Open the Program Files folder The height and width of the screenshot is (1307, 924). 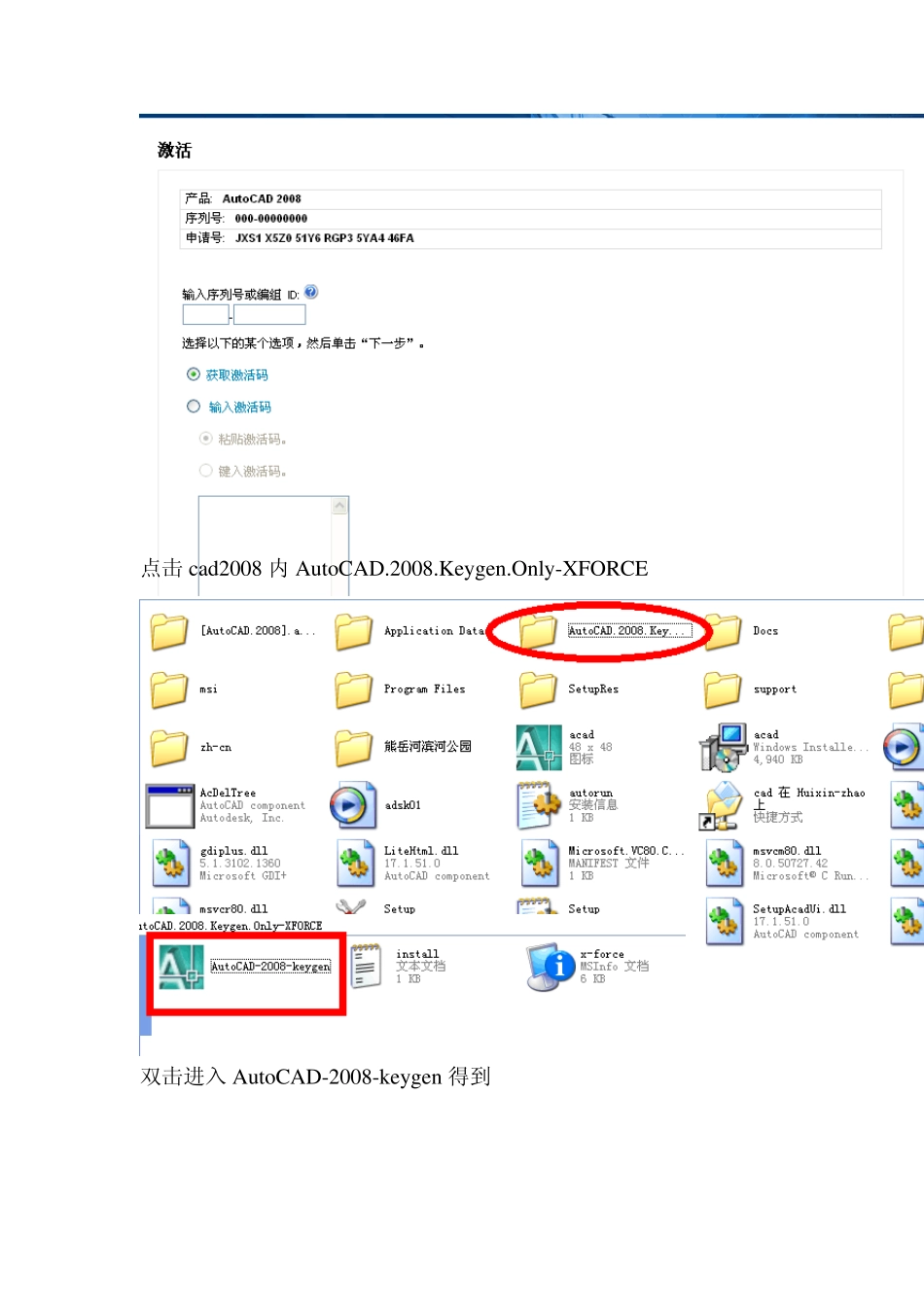(400, 689)
